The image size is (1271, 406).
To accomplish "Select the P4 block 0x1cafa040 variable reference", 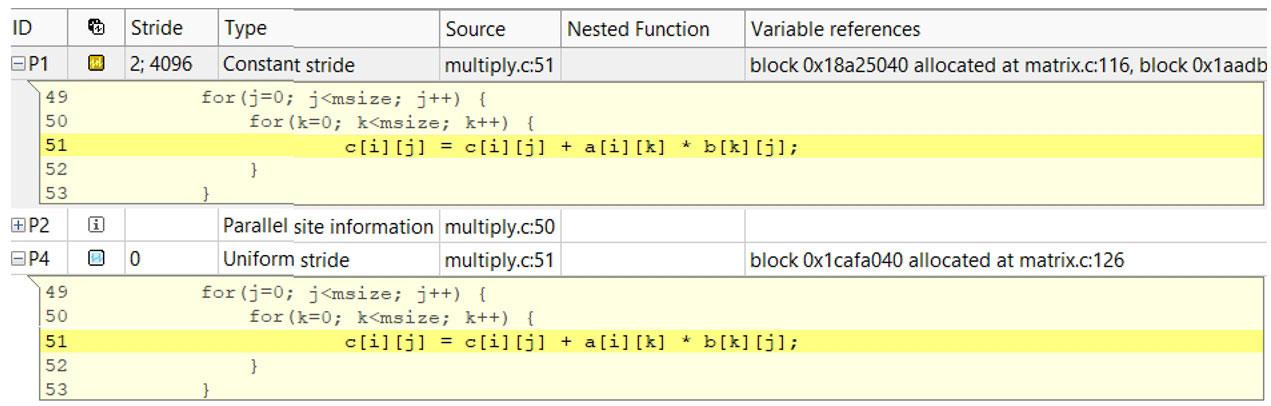I will point(937,261).
